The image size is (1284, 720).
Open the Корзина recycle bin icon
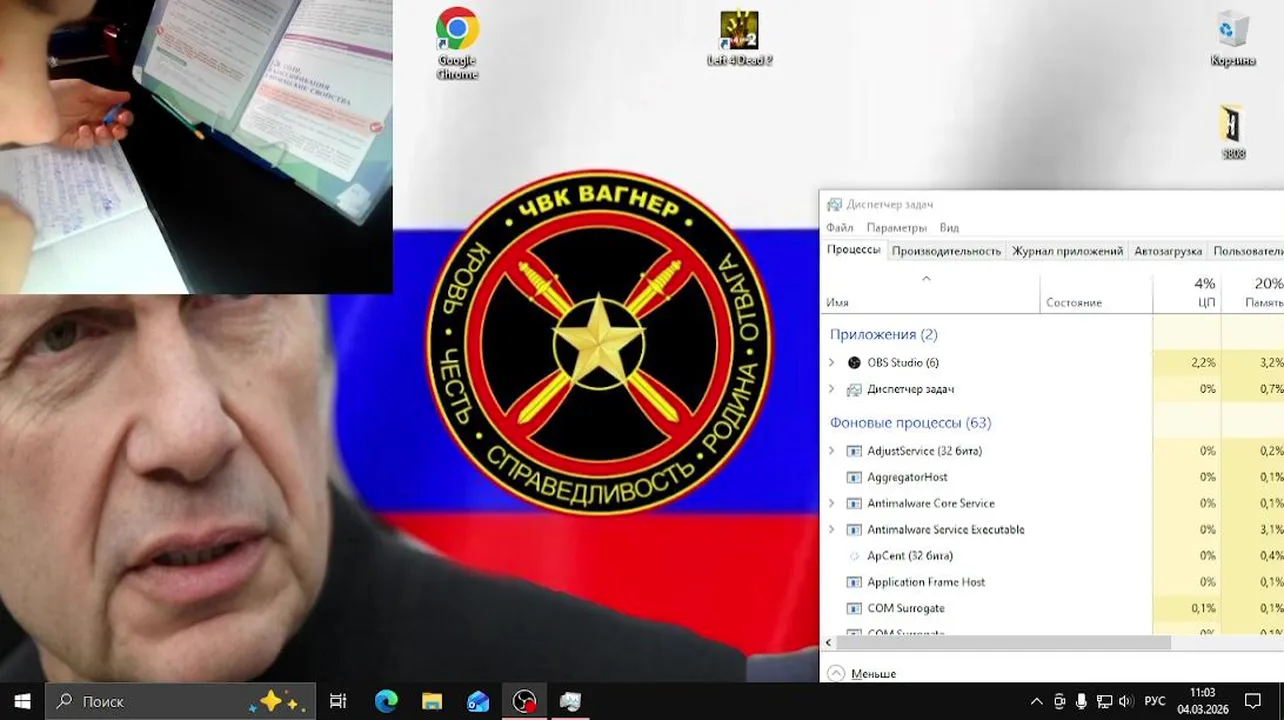pyautogui.click(x=1232, y=38)
